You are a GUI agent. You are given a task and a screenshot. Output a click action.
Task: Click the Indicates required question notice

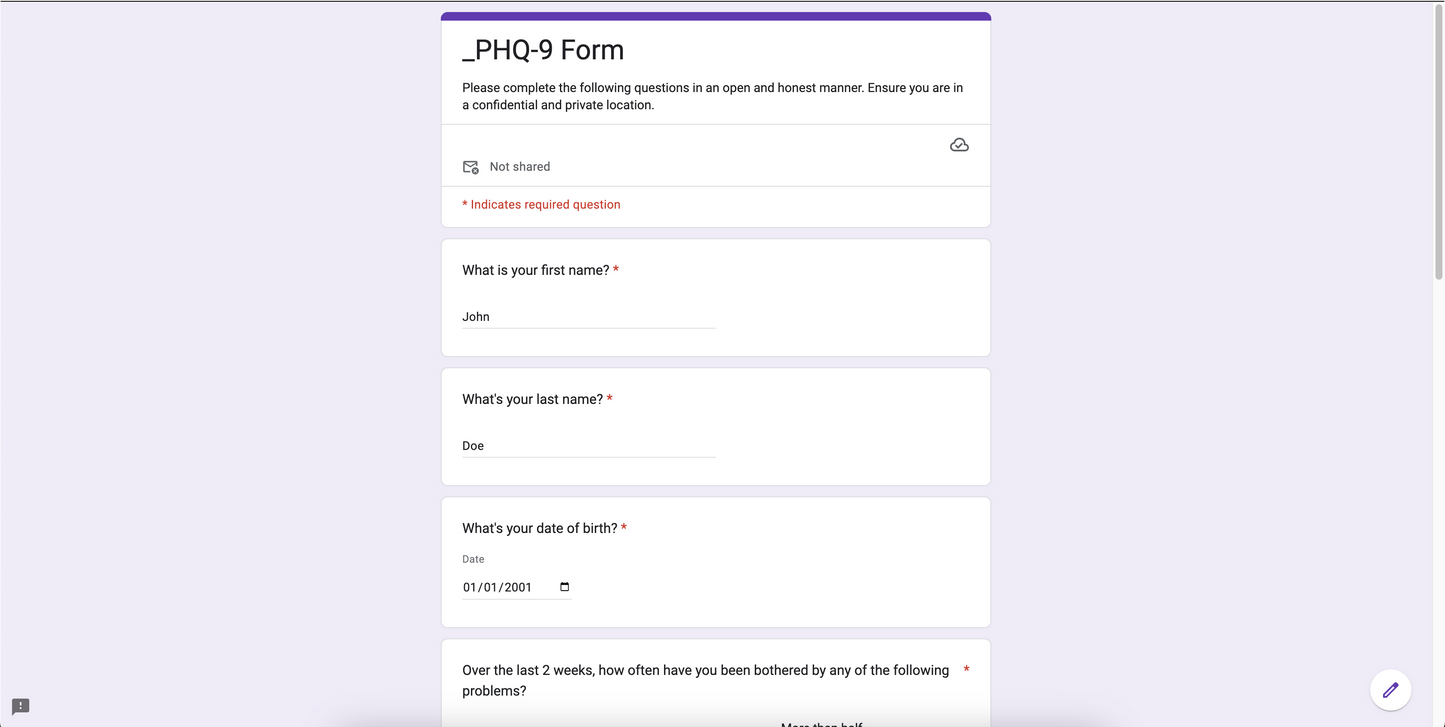[x=541, y=205]
